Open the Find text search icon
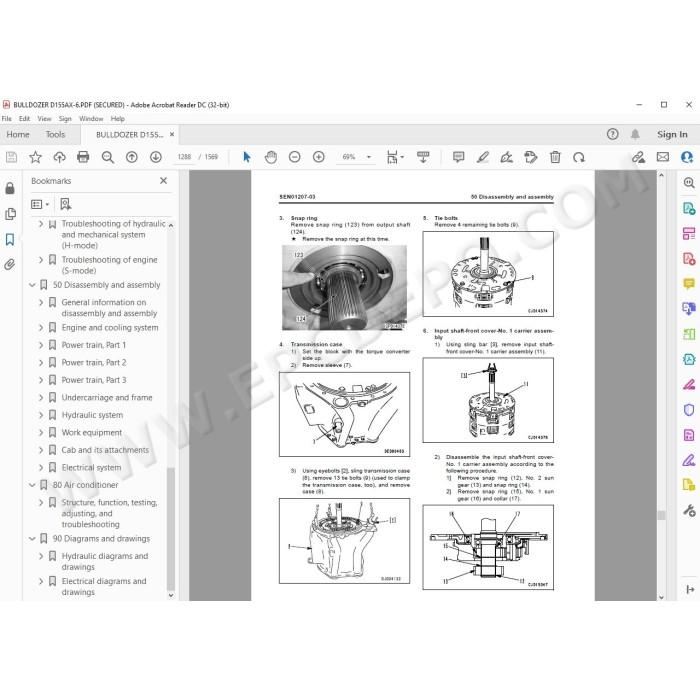 108,157
